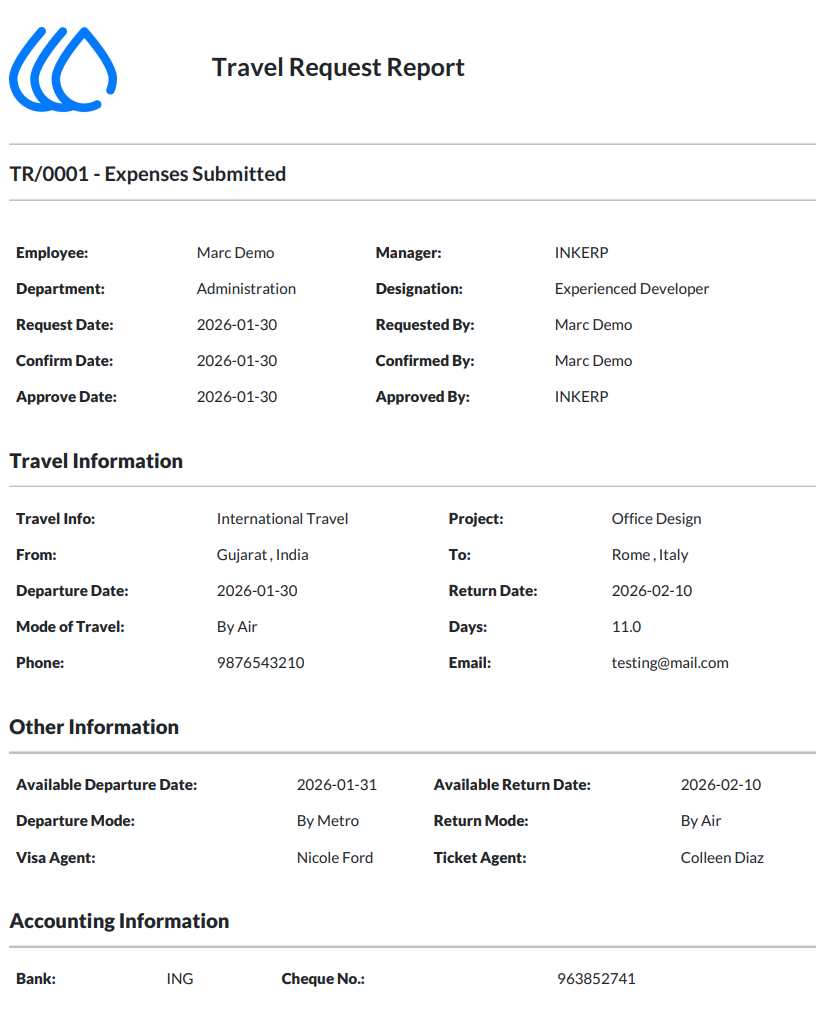Image resolution: width=826 pixels, height=1020 pixels.
Task: Click the TR/0001 - Expenses Submitted heading
Action: (148, 174)
